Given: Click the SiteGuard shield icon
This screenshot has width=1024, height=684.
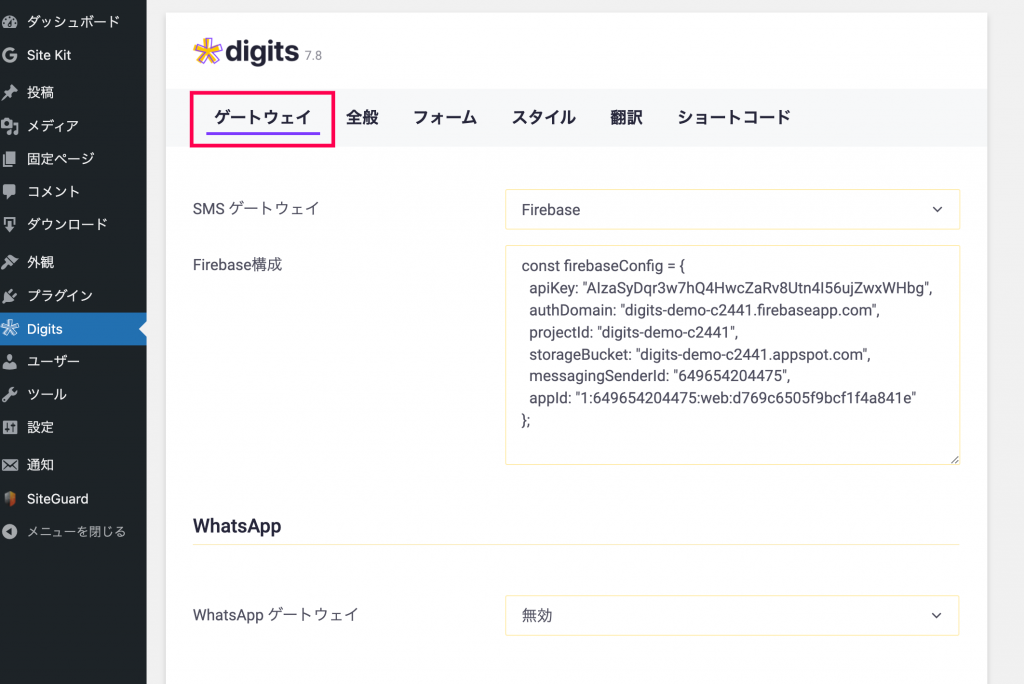Looking at the screenshot, I should click(x=10, y=498).
